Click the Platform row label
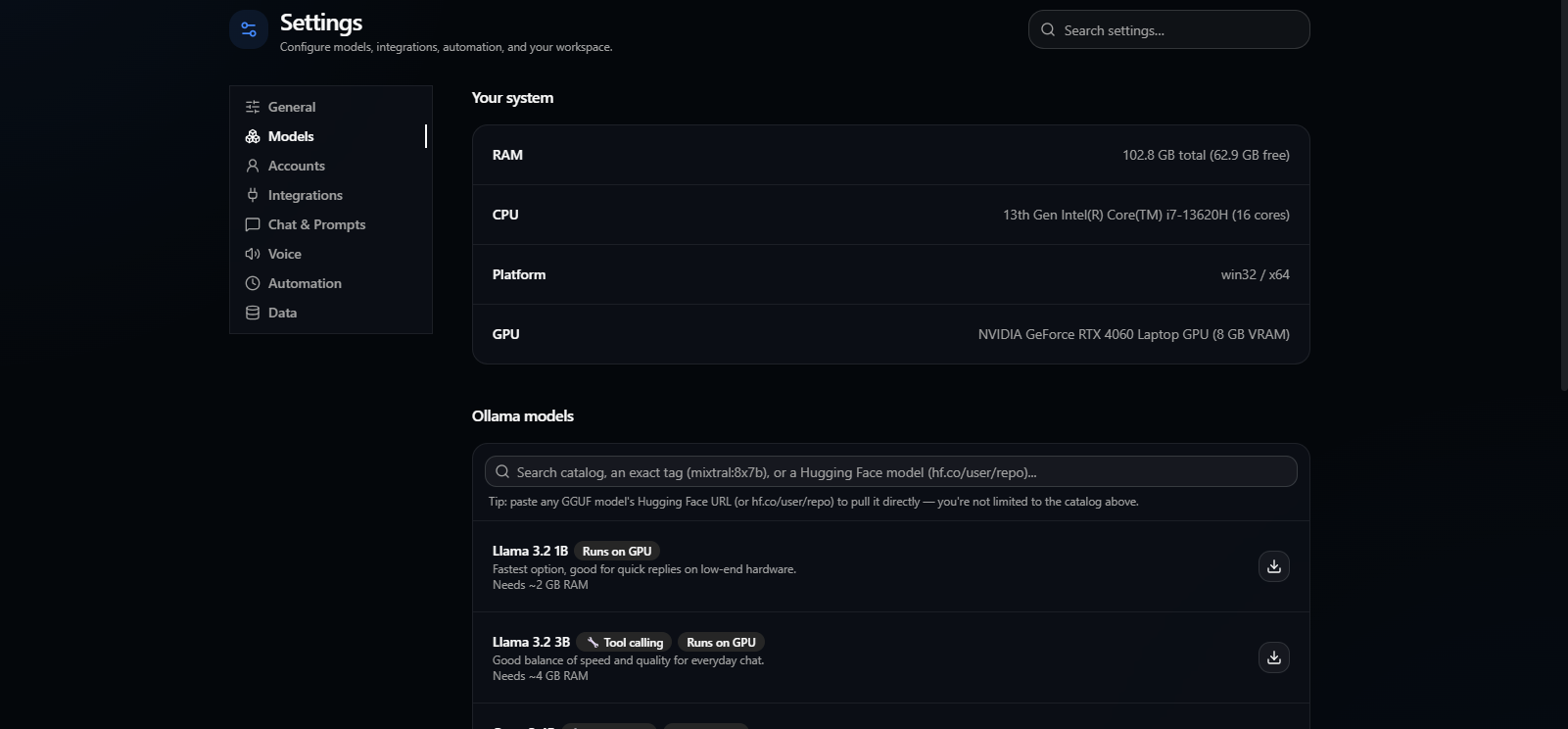 tap(519, 274)
